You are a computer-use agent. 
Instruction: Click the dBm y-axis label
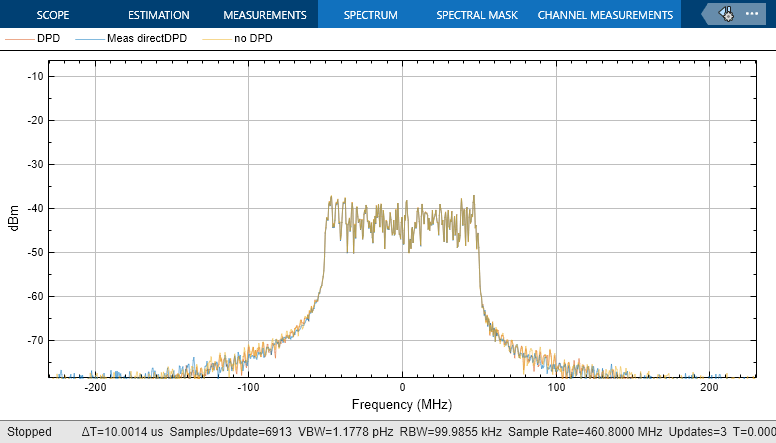[14, 222]
